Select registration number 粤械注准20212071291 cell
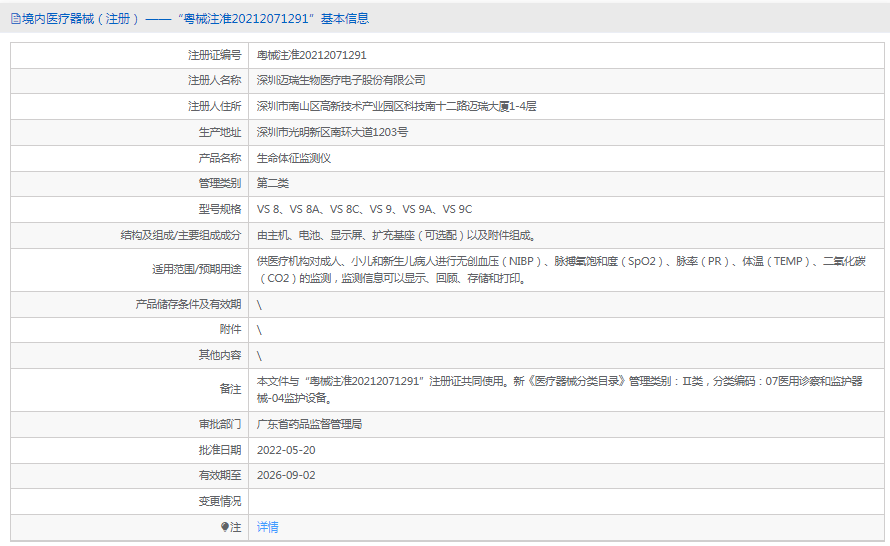Viewport: 890px width, 546px height. click(x=312, y=55)
